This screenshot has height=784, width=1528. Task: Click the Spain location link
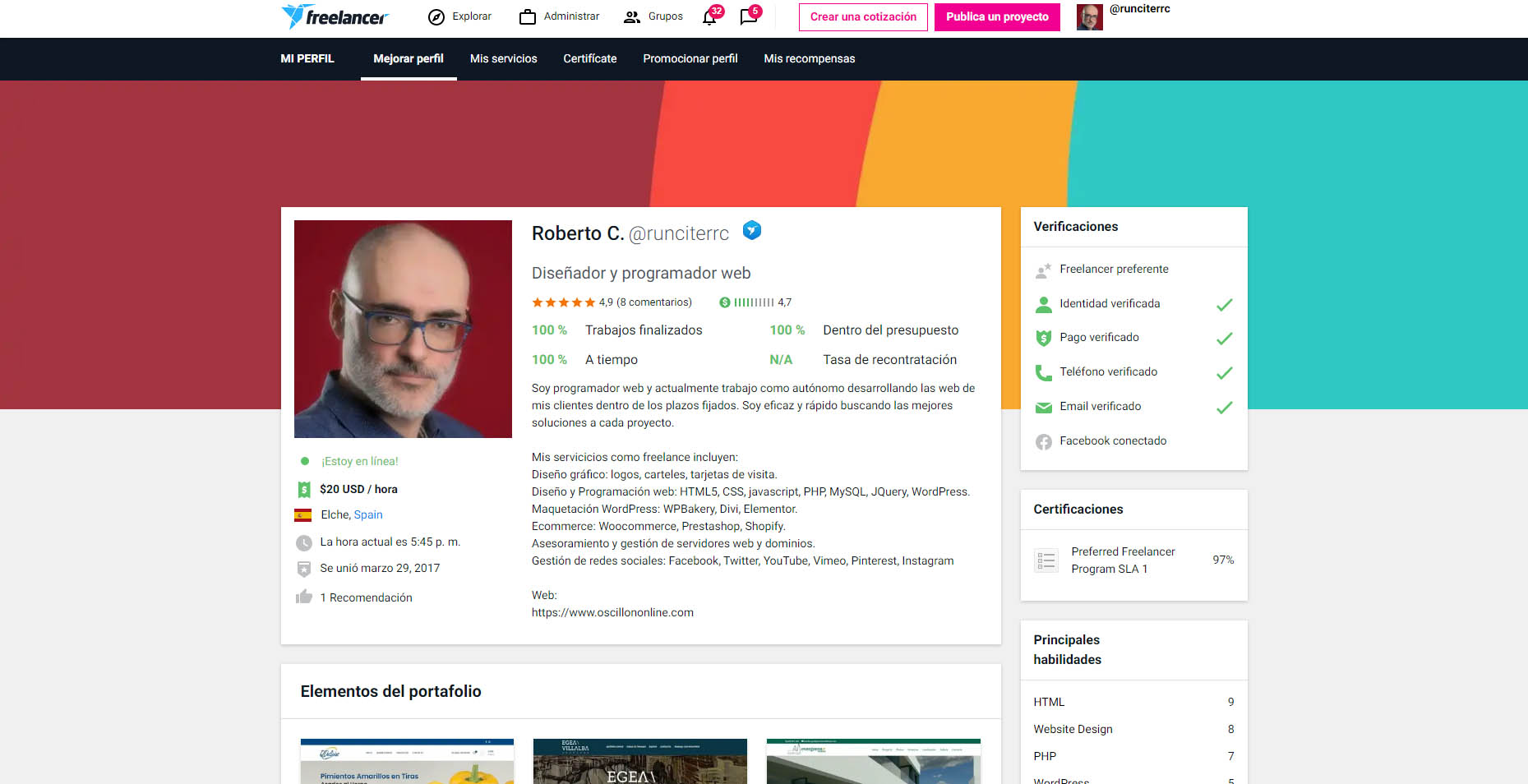tap(368, 515)
